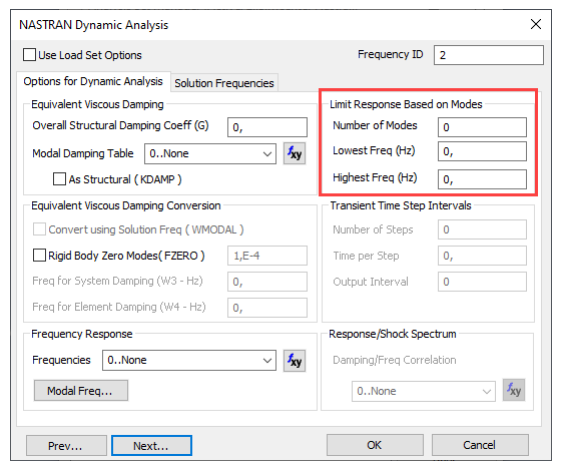The height and width of the screenshot is (470, 561).
Task: Switch to Solution Frequencies tab
Action: [224, 83]
